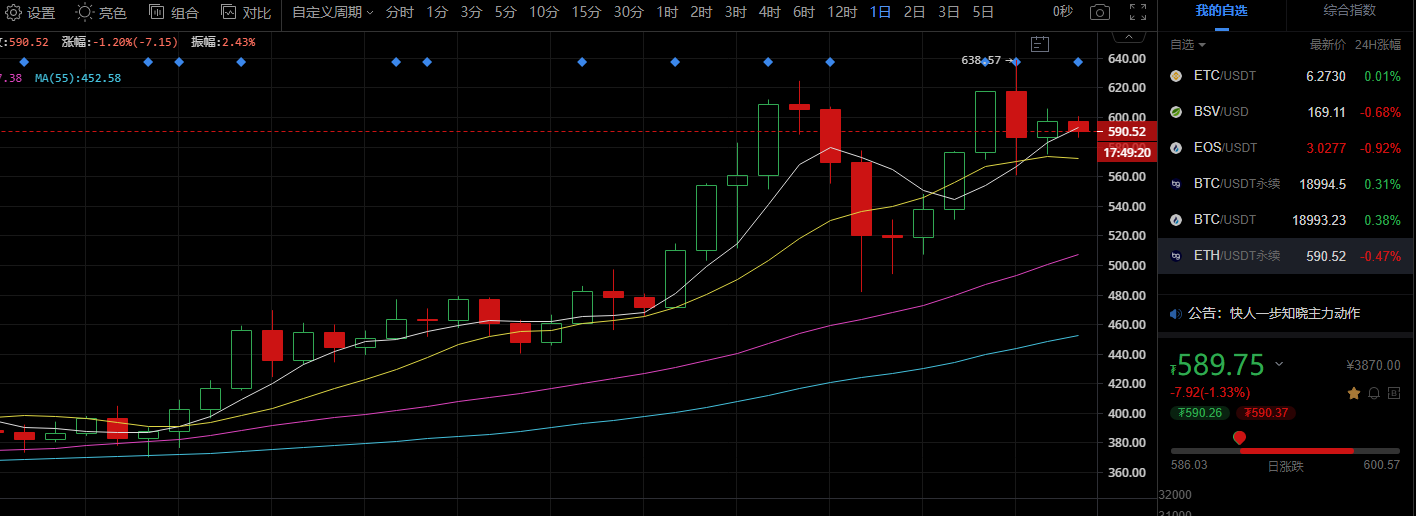This screenshot has width=1416, height=516.
Task: Select the ETC/USDT watchlist row
Action: coord(1286,76)
